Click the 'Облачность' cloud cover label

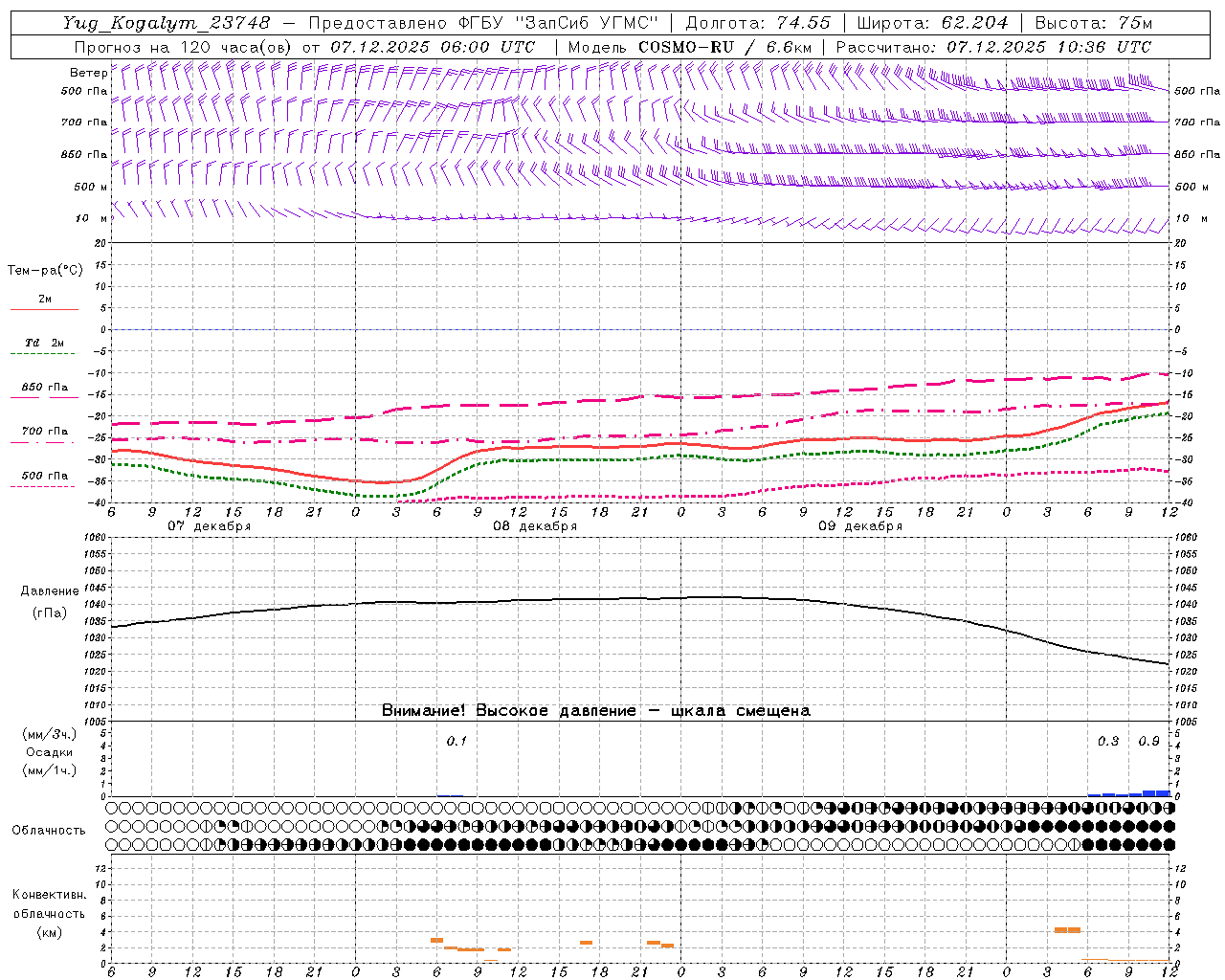point(49,830)
